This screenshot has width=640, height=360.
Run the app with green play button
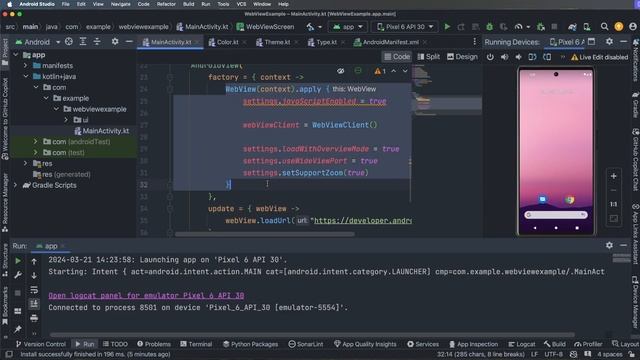pyautogui.click(x=447, y=27)
